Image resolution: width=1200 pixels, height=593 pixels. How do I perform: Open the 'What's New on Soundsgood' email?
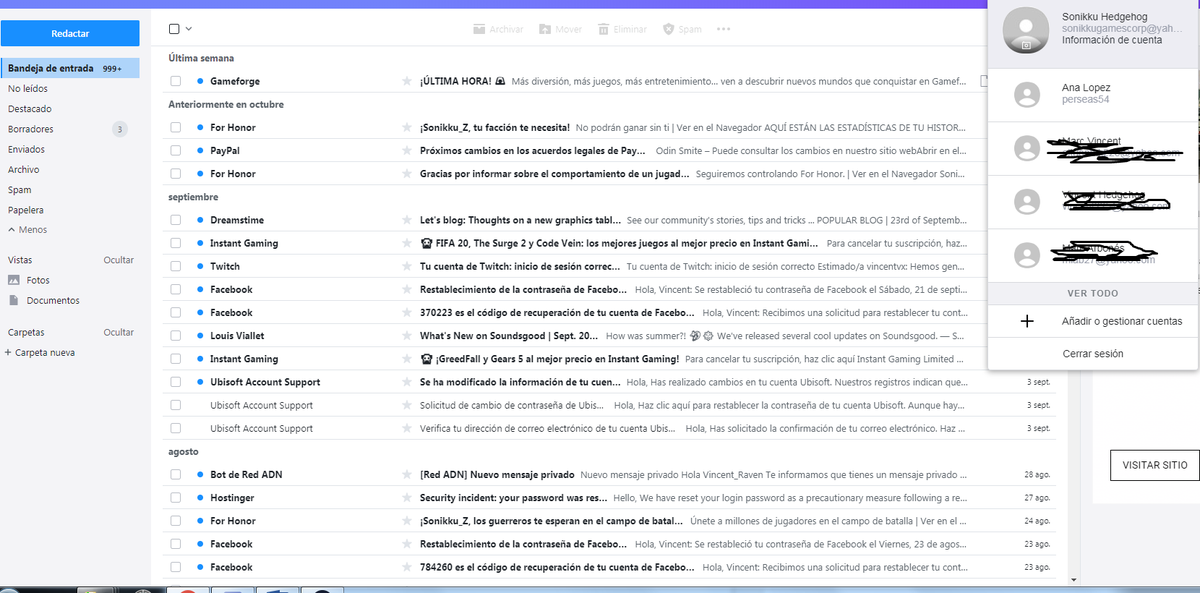609,336
